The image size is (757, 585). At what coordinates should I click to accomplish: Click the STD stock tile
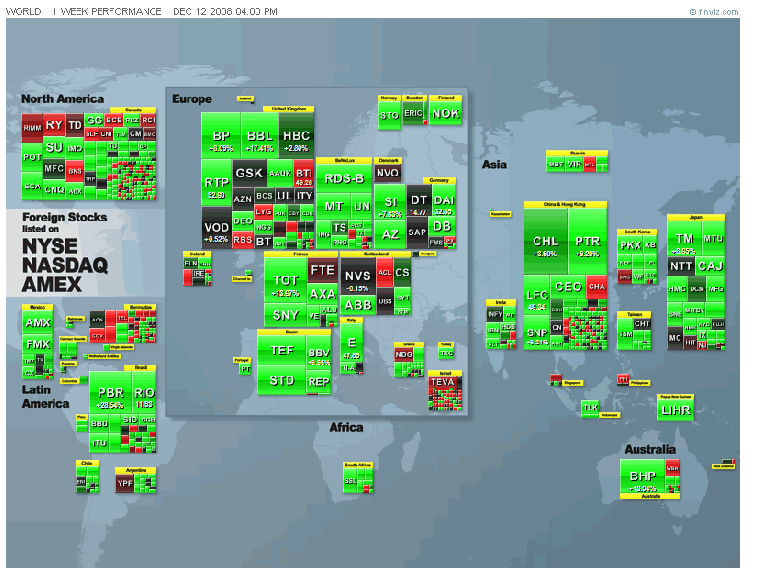[281, 380]
